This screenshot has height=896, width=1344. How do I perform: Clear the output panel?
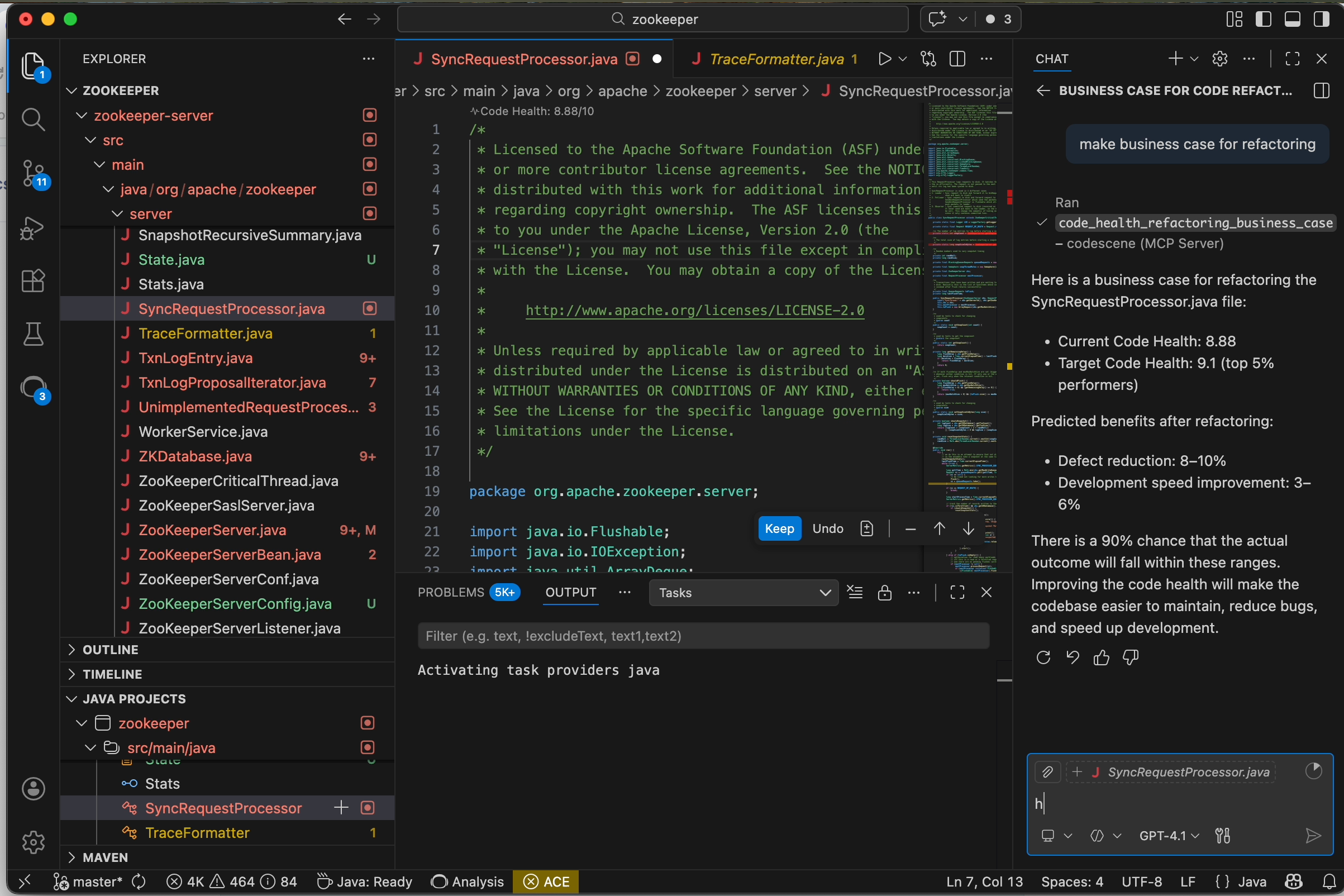855,593
